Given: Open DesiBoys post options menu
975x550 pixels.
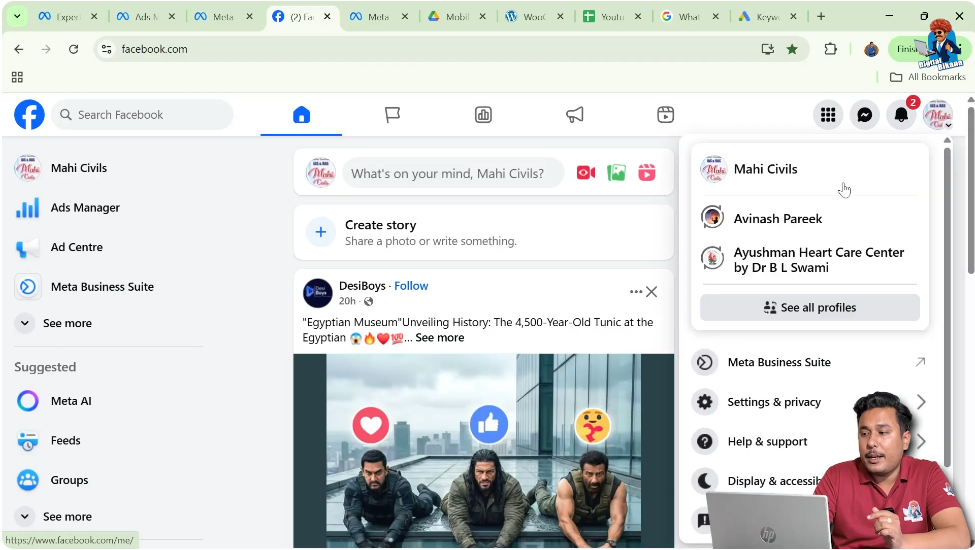Looking at the screenshot, I should tap(635, 291).
